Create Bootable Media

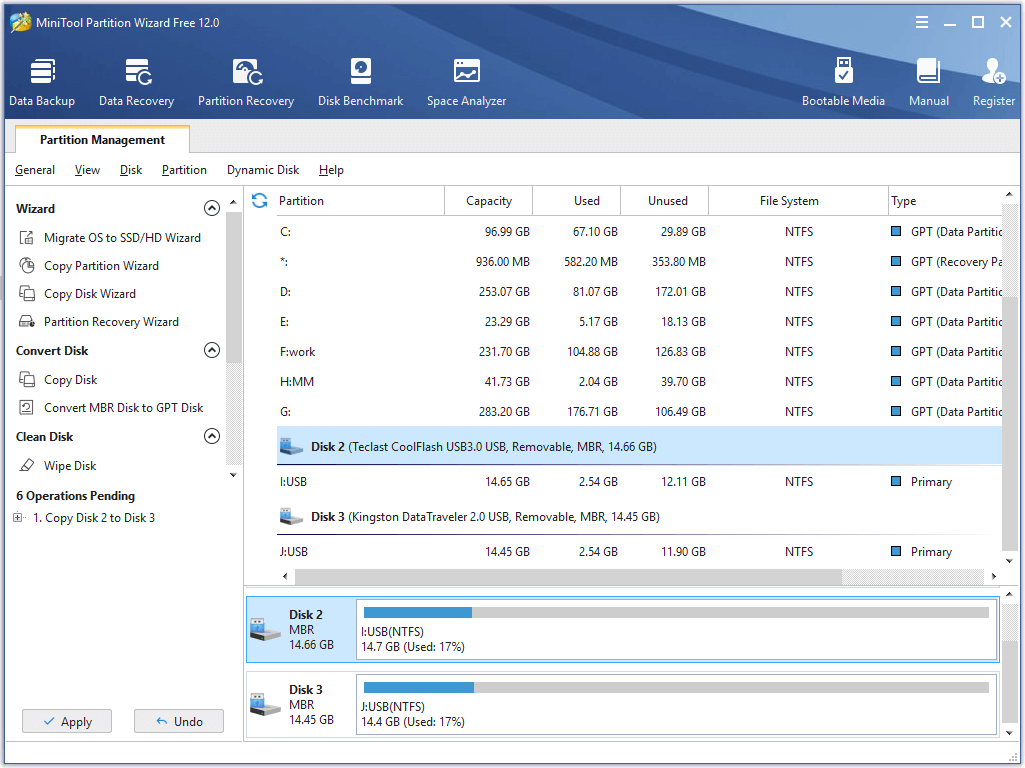coord(843,82)
